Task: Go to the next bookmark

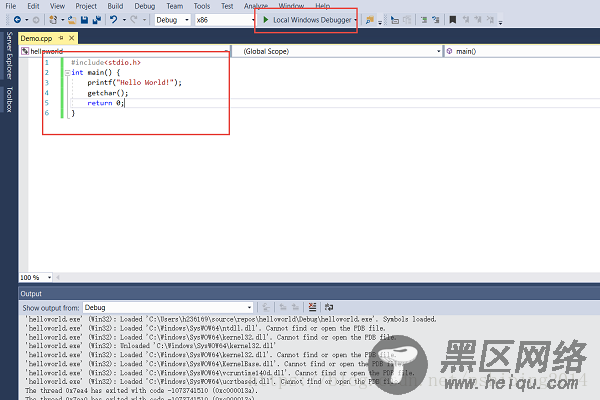Action: [x=478, y=20]
